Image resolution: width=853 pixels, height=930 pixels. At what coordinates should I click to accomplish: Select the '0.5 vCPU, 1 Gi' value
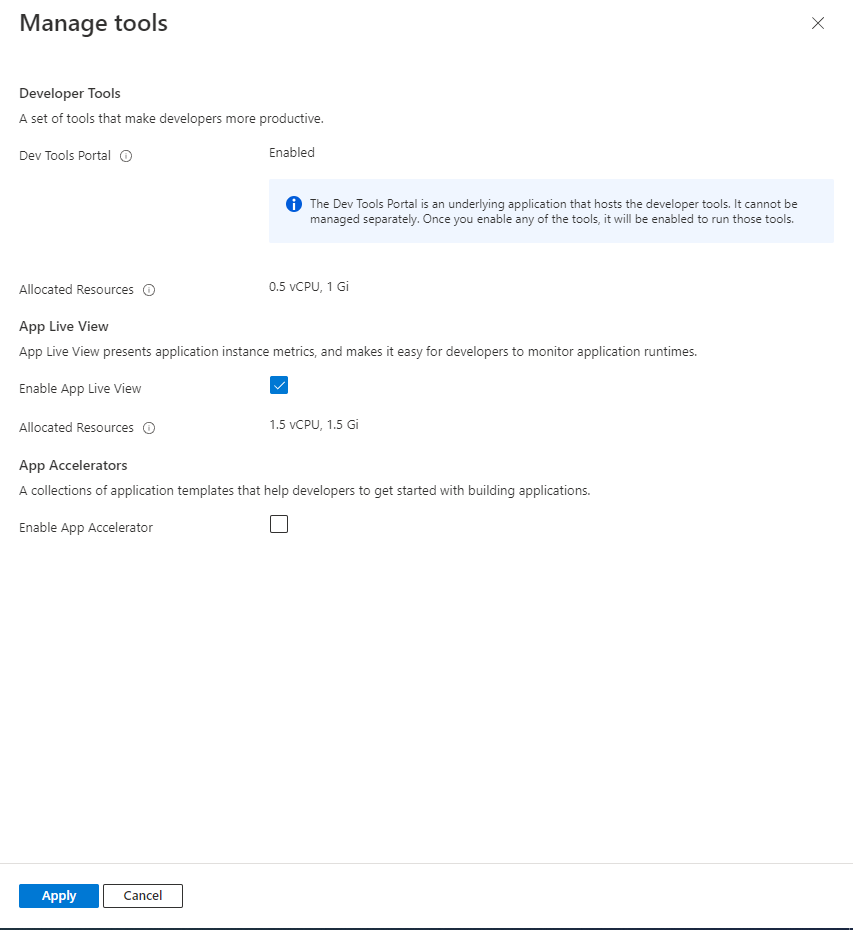(x=309, y=286)
